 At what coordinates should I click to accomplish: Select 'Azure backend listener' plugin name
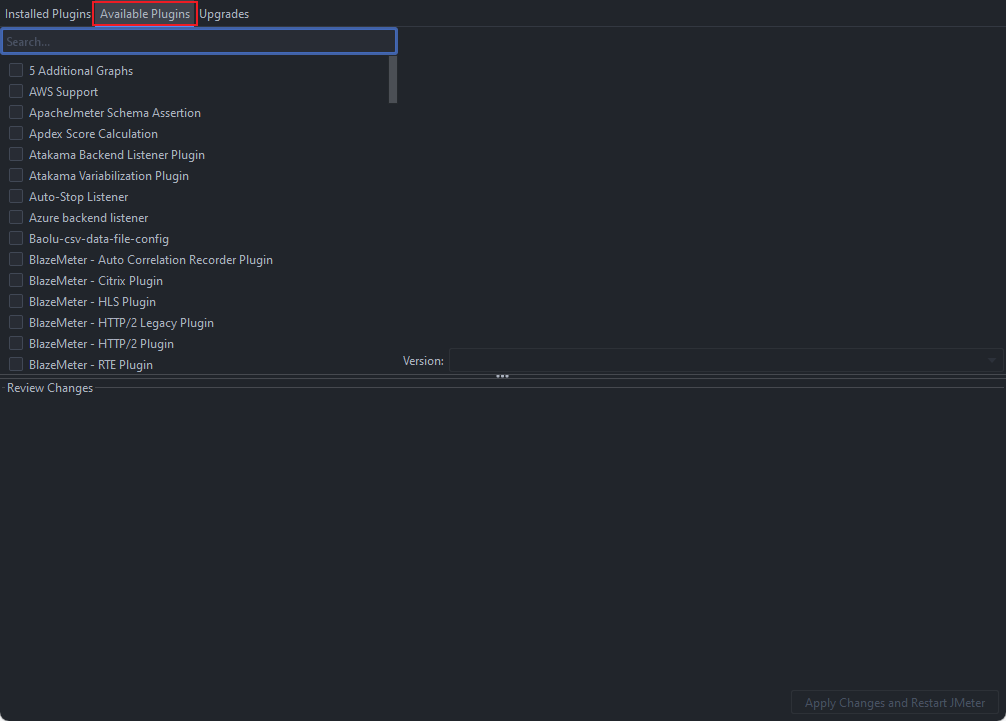pyautogui.click(x=89, y=218)
